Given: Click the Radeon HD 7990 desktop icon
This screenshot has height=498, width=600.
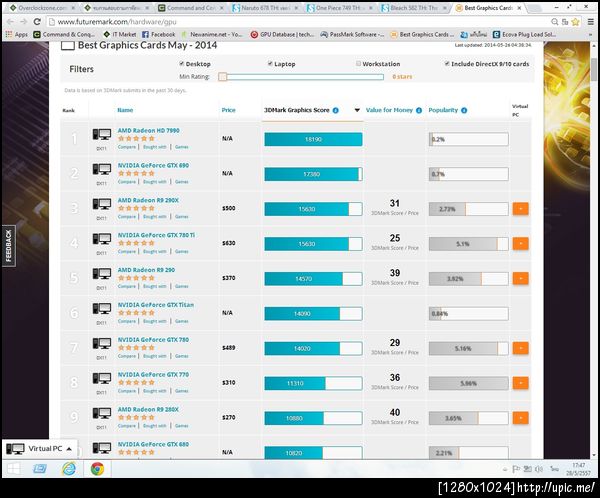Looking at the screenshot, I should 102,134.
